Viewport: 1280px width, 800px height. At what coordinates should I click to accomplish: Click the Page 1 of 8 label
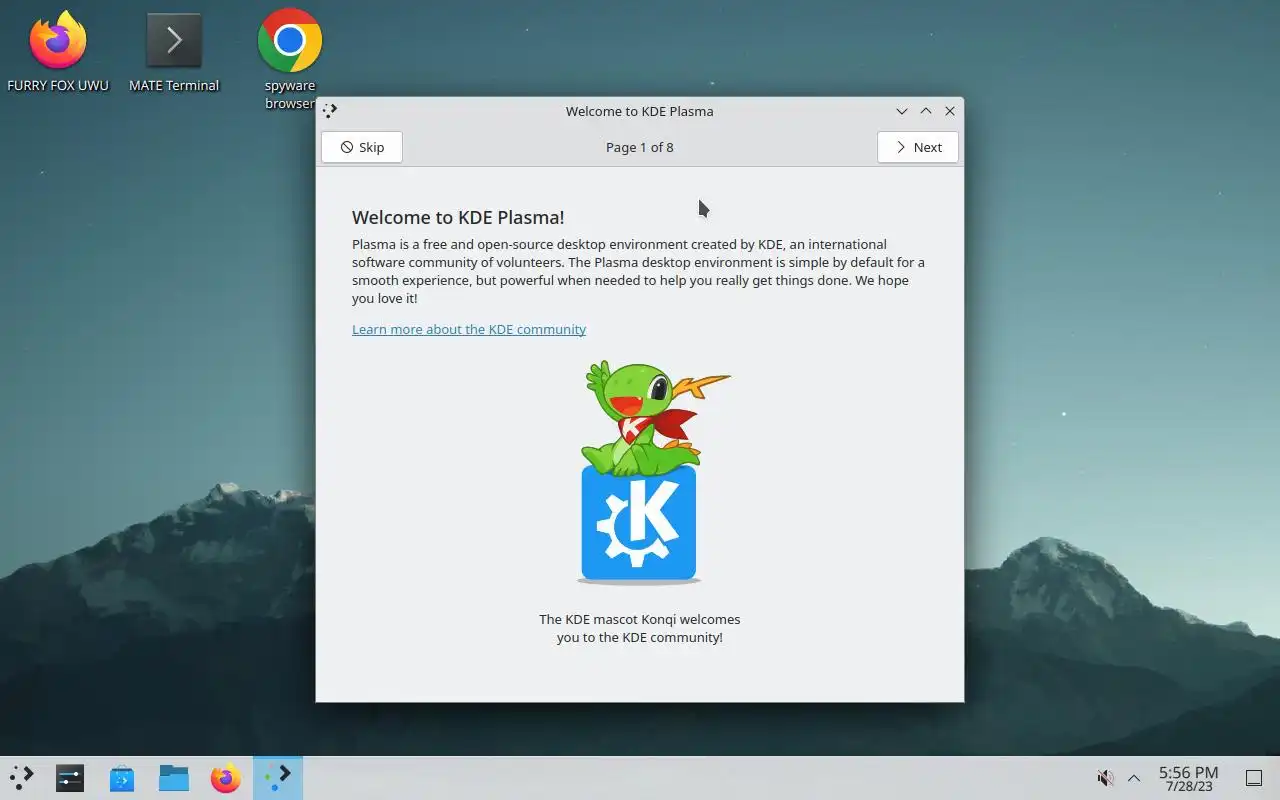pos(640,147)
